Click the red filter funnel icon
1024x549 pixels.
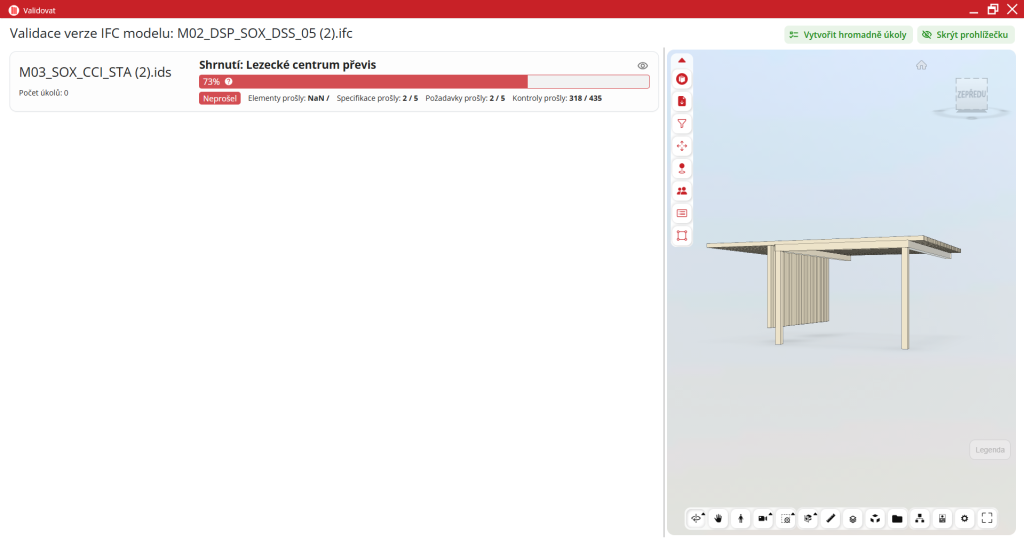(682, 123)
